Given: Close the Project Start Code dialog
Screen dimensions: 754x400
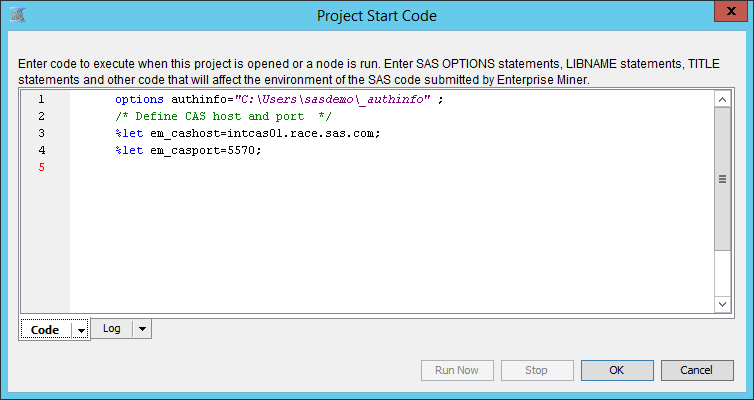Looking at the screenshot, I should [x=729, y=13].
